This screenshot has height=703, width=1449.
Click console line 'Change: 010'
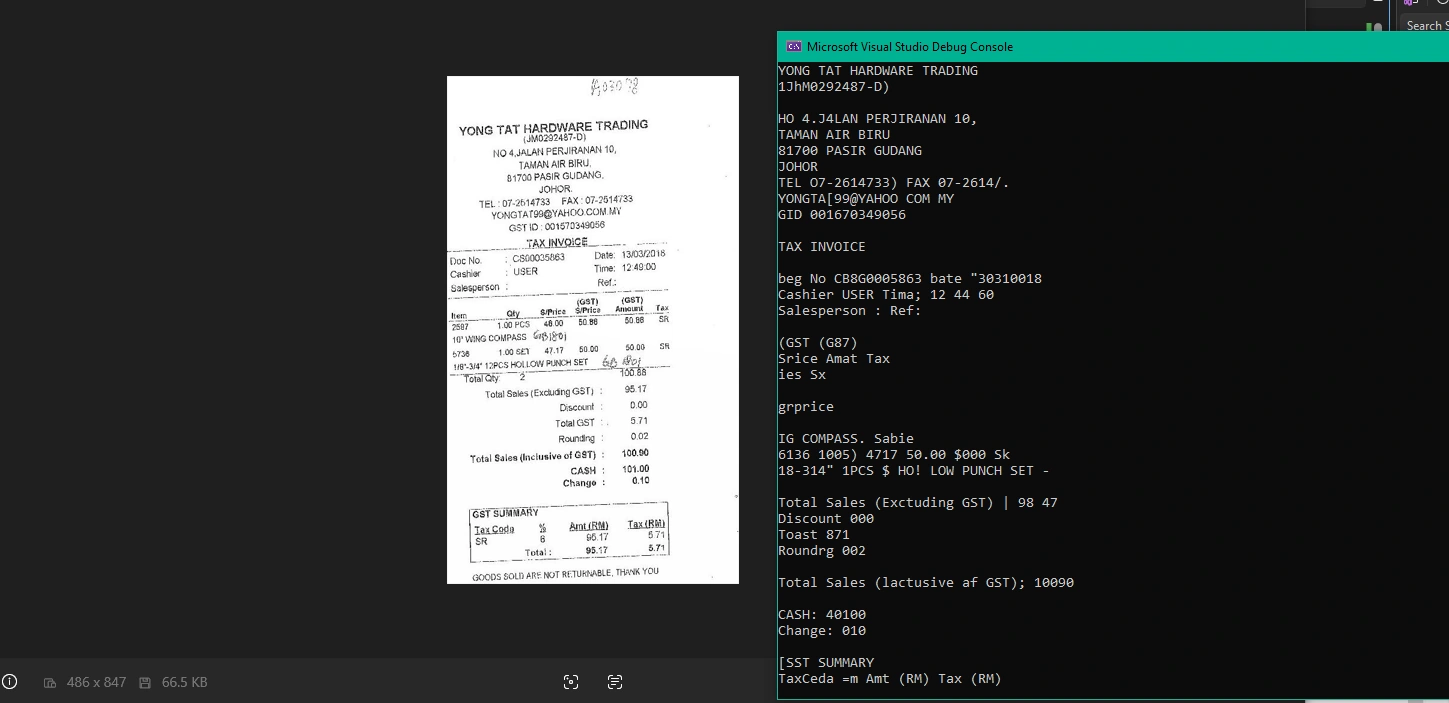coord(822,631)
